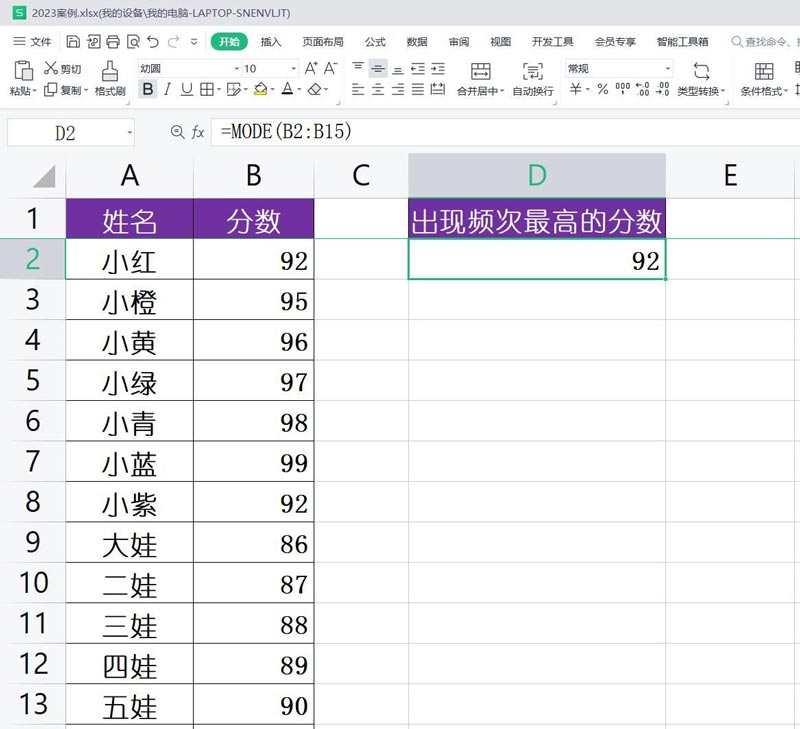800x729 pixels.
Task: Apply justify alignment
Action: pos(418,90)
